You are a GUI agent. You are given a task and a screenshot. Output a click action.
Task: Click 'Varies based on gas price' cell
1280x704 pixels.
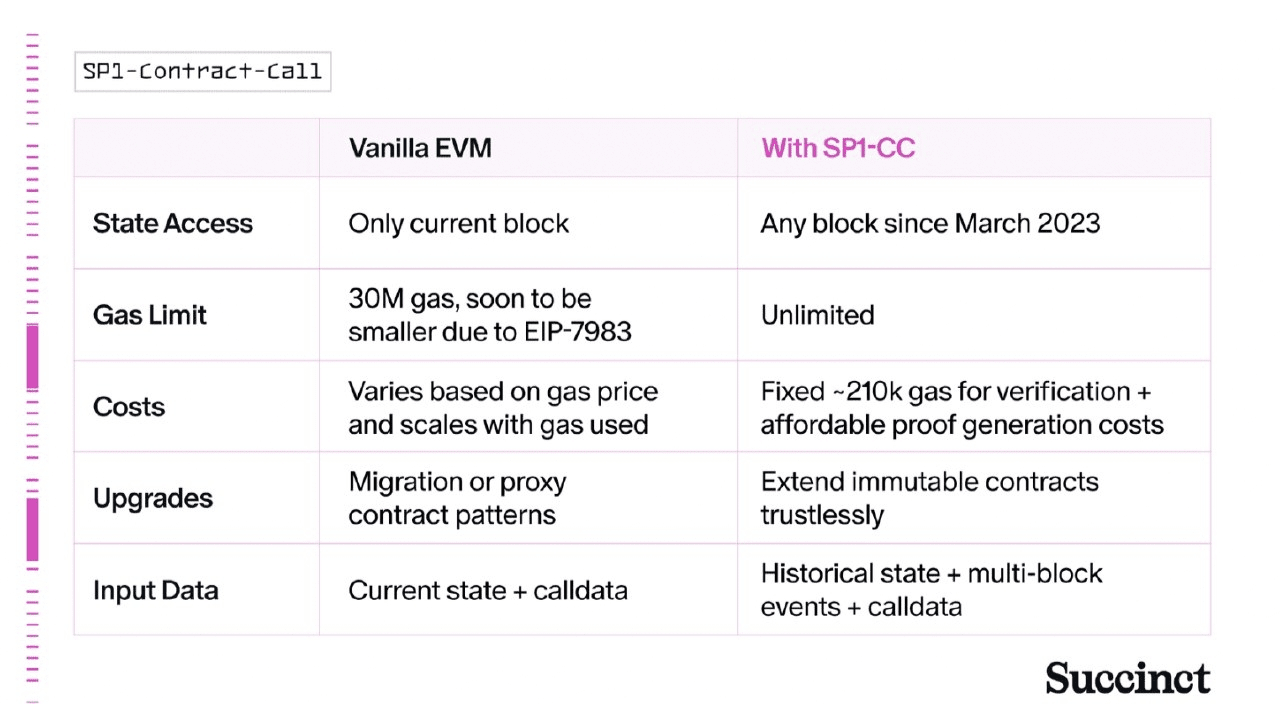click(x=502, y=407)
